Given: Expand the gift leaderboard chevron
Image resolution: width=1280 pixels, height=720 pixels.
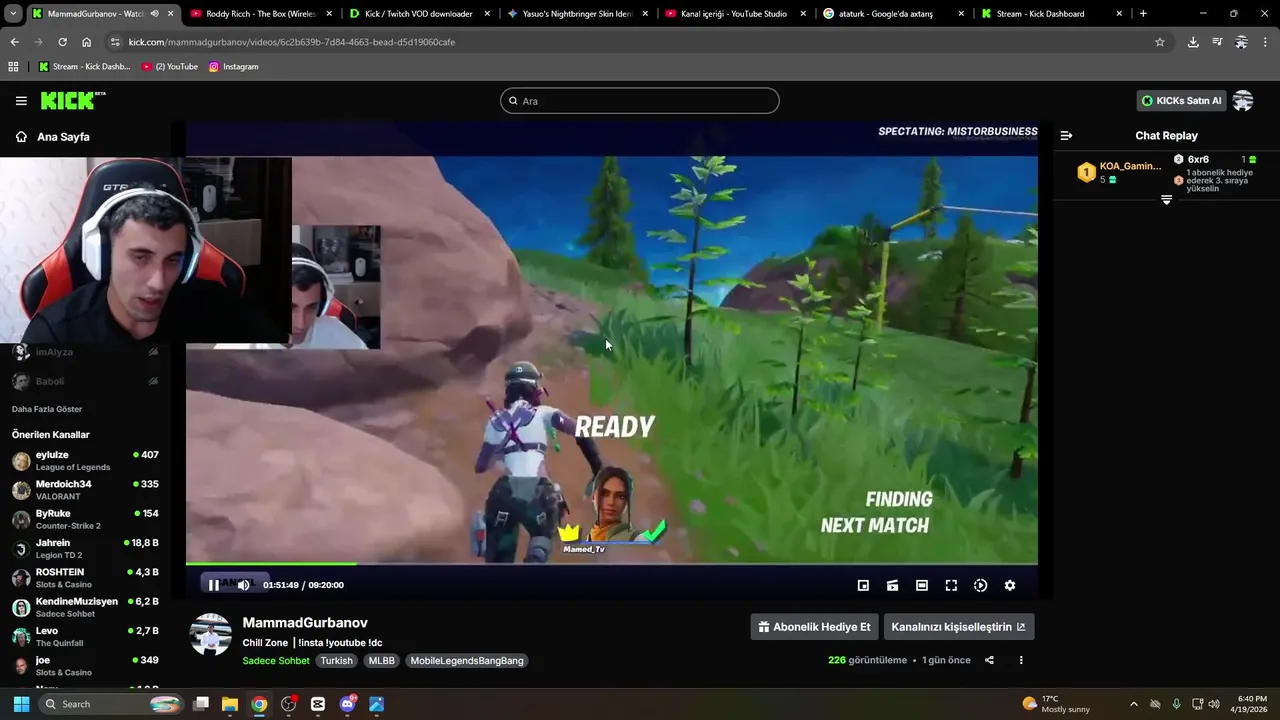Looking at the screenshot, I should pyautogui.click(x=1166, y=200).
